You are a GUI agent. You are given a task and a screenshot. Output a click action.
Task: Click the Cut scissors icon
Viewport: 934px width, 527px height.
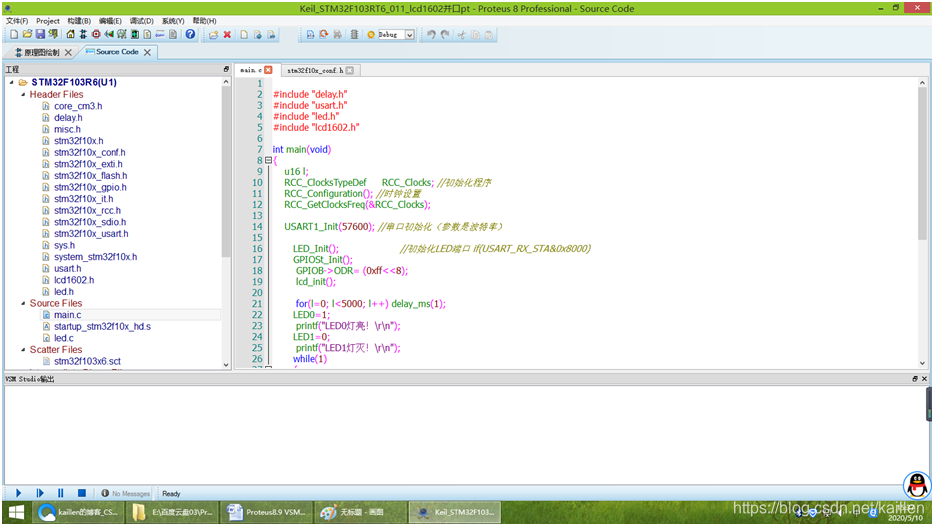(x=461, y=35)
